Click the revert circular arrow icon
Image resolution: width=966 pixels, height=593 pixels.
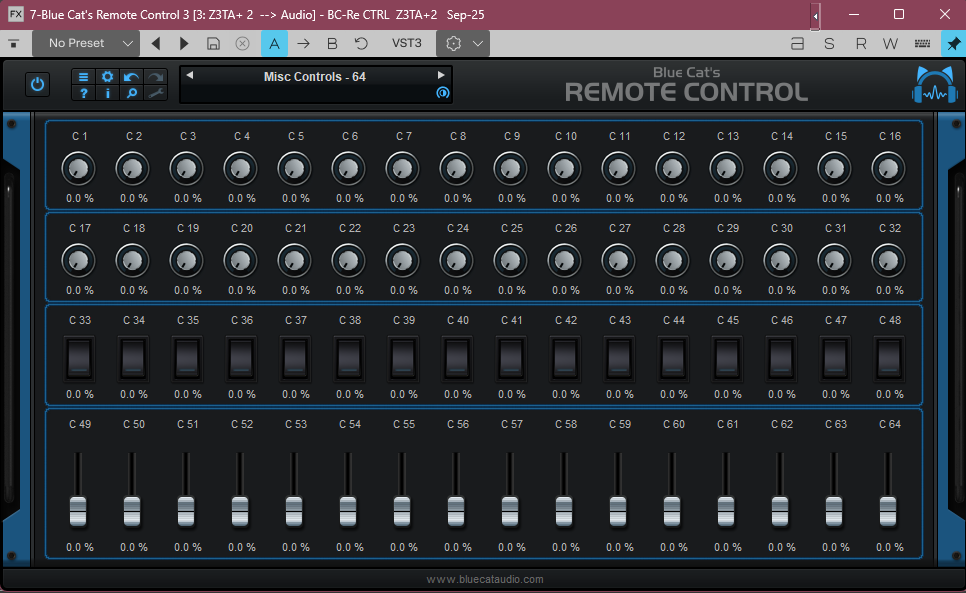[361, 43]
